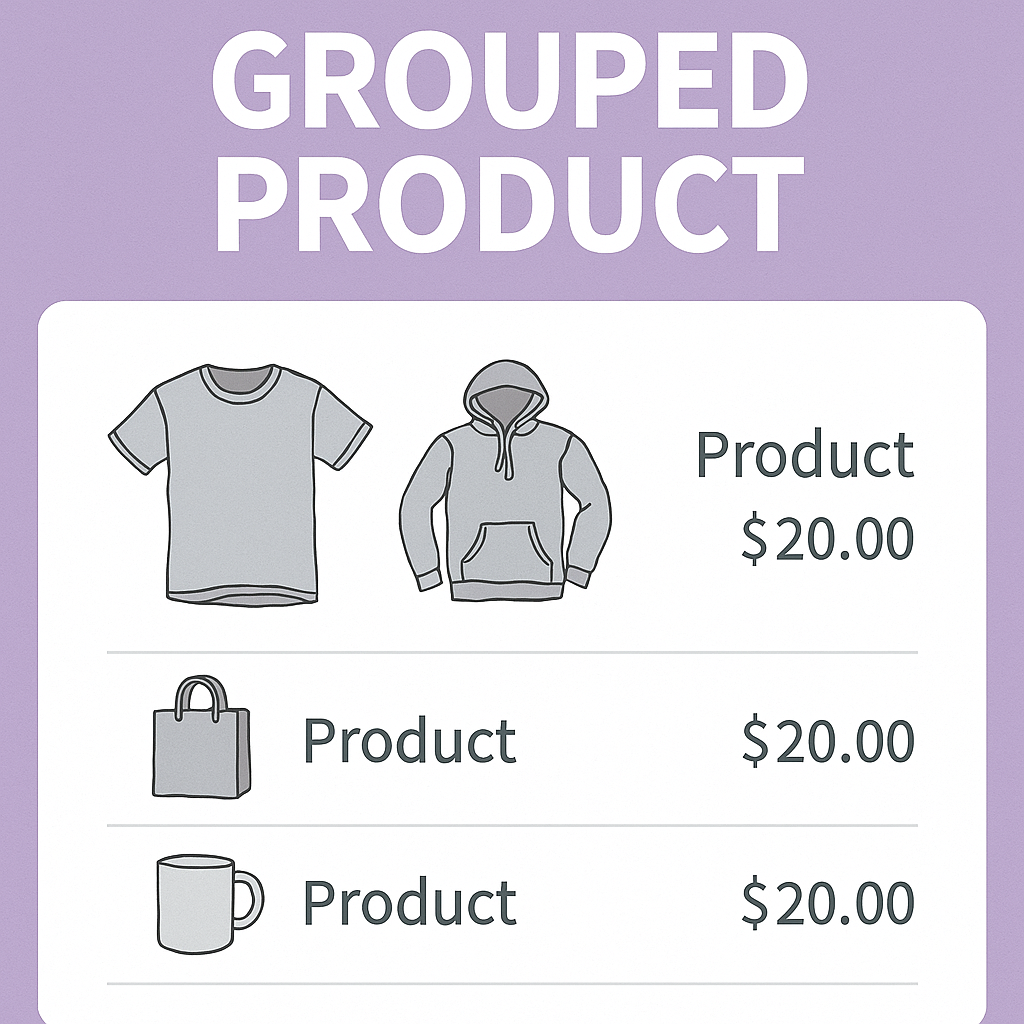Screen dimensions: 1024x1024
Task: Click the divider line below the clothing row
Action: point(512,652)
